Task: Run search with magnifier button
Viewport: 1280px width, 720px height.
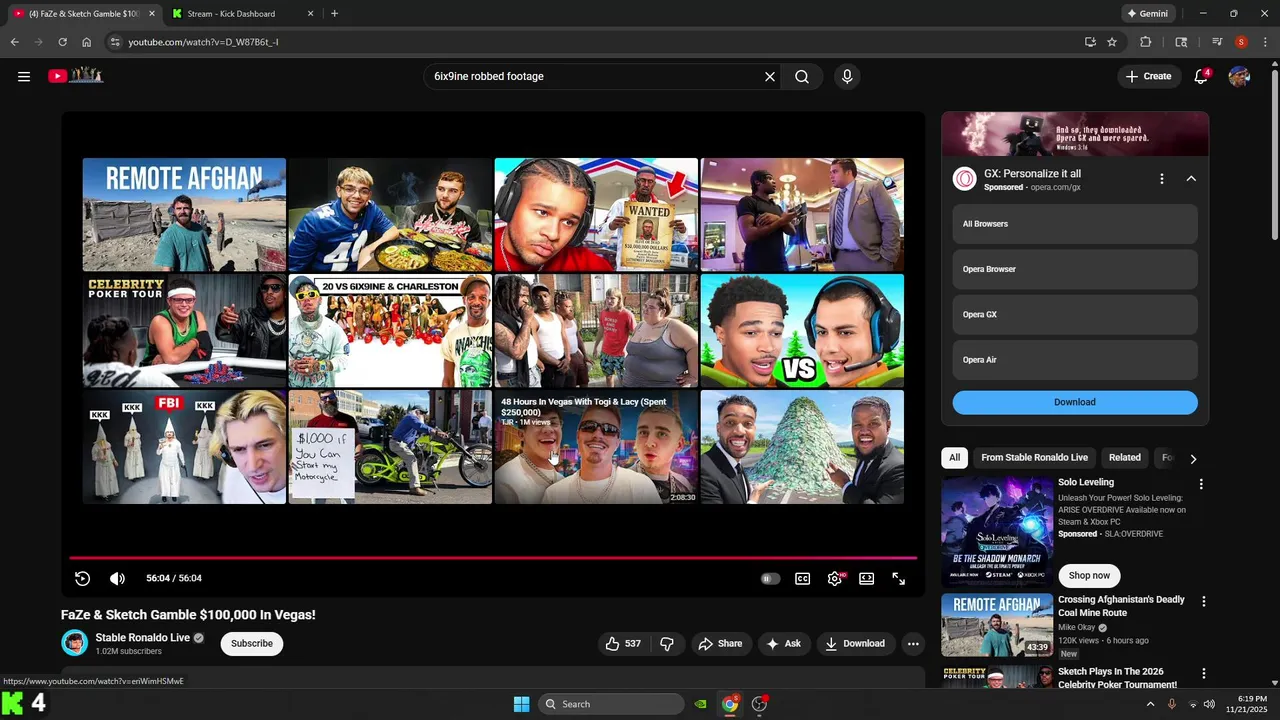Action: pos(802,76)
